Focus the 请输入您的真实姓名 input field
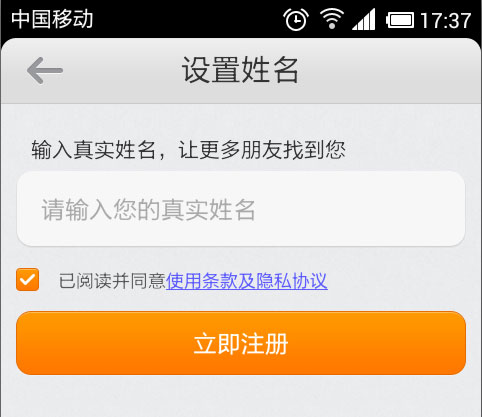This screenshot has height=417, width=482. click(x=241, y=209)
